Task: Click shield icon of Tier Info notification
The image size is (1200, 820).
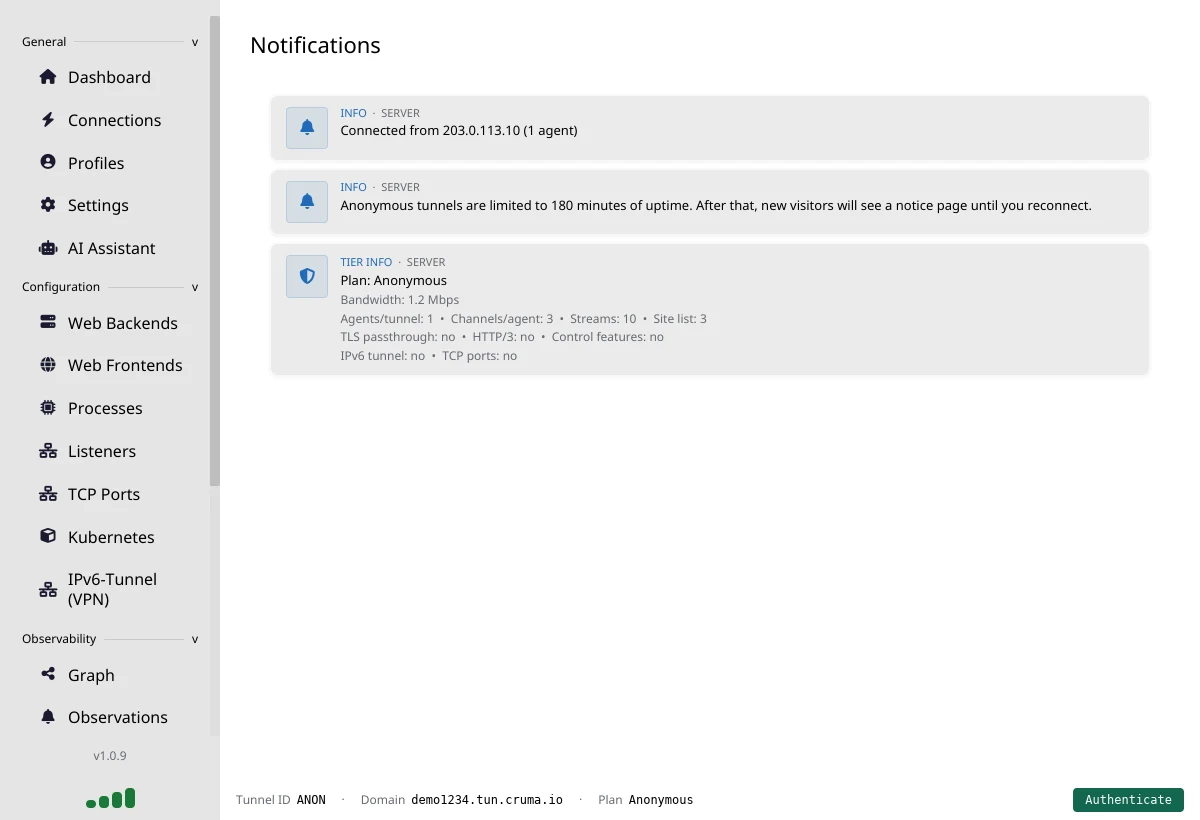Action: [x=307, y=276]
